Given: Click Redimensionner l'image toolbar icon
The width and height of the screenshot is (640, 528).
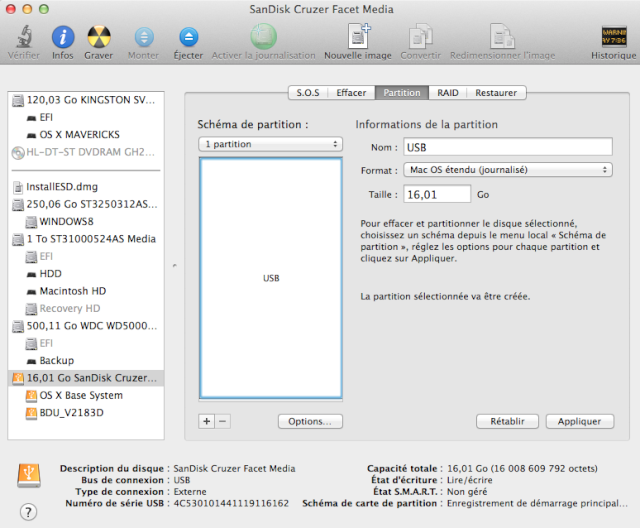Looking at the screenshot, I should (502, 36).
